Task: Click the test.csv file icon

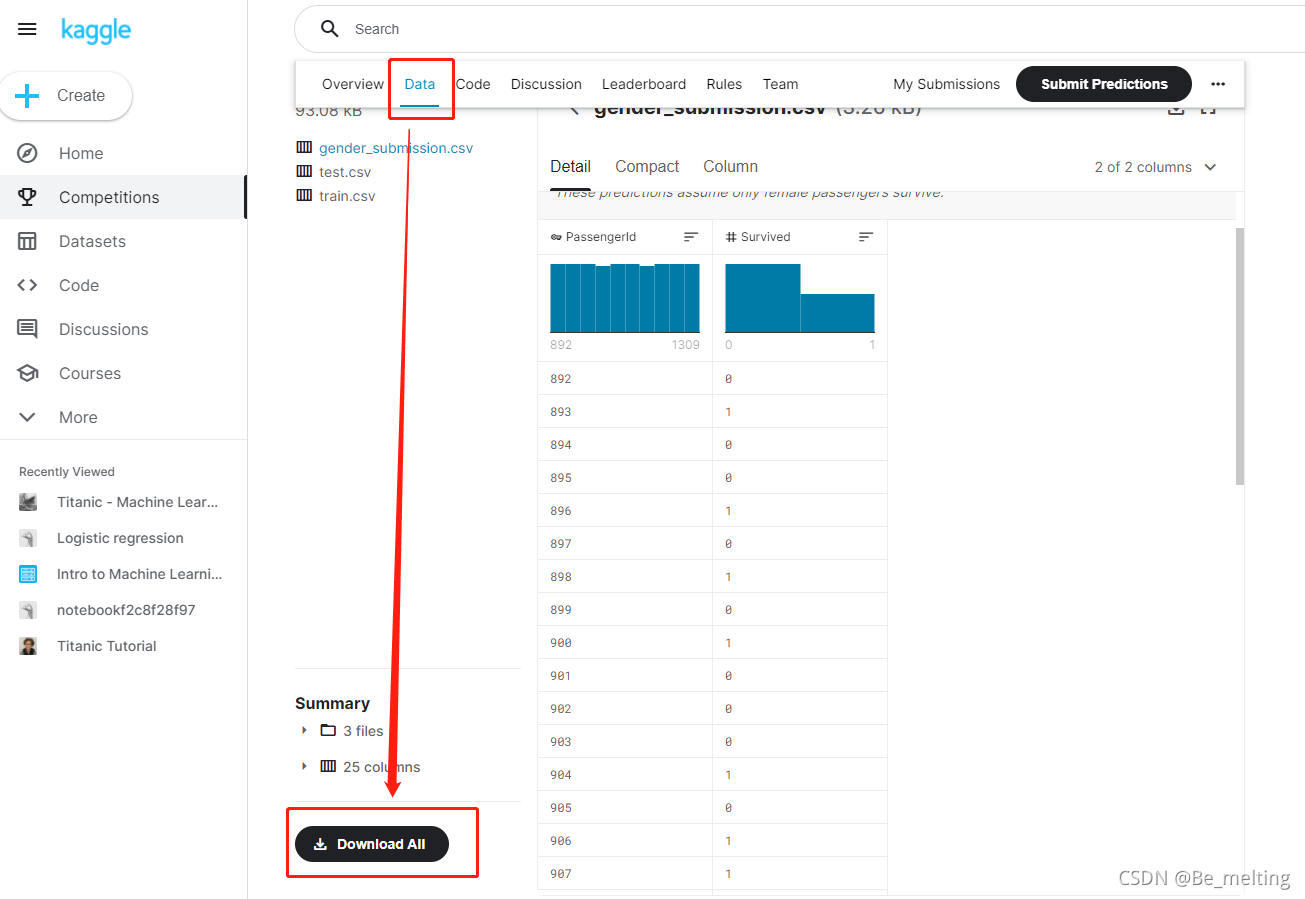Action: click(304, 171)
